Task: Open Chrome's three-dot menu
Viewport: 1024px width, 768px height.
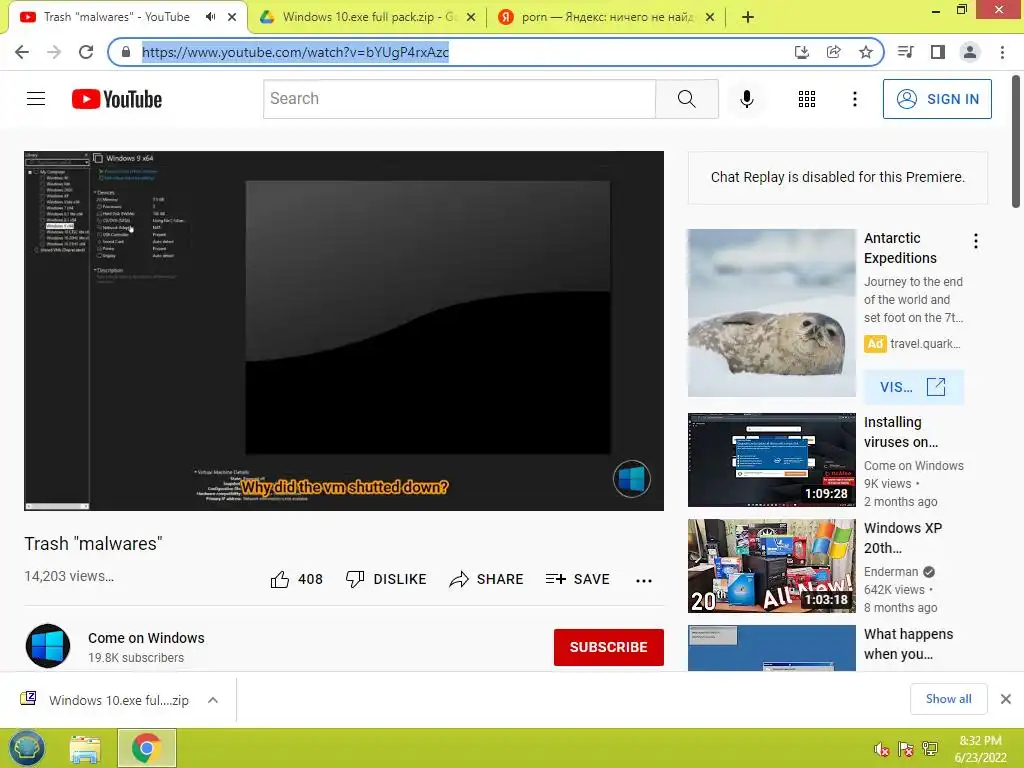Action: pyautogui.click(x=1002, y=52)
